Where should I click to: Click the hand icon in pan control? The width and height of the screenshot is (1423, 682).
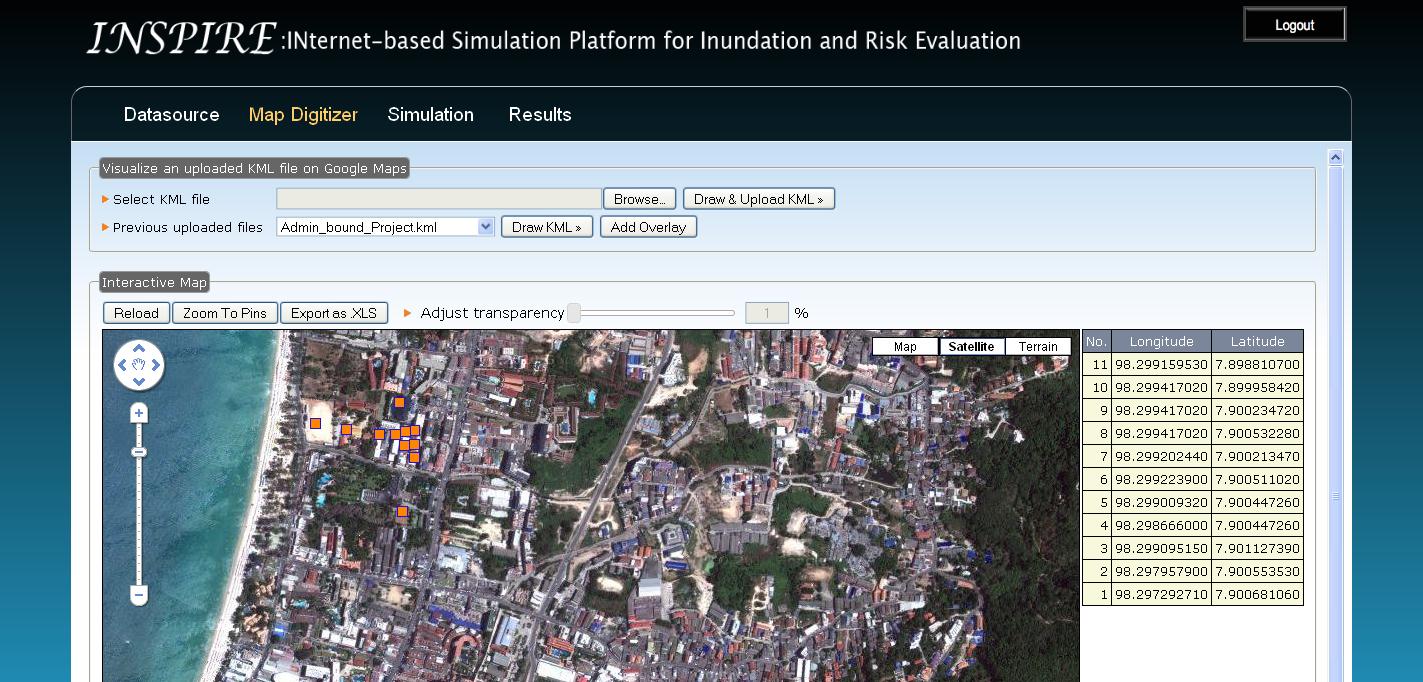tap(139, 366)
